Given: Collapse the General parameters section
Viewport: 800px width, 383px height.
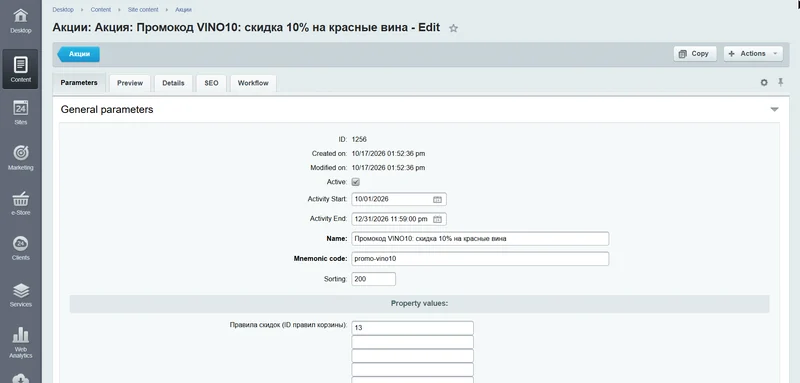Looking at the screenshot, I should [x=774, y=110].
